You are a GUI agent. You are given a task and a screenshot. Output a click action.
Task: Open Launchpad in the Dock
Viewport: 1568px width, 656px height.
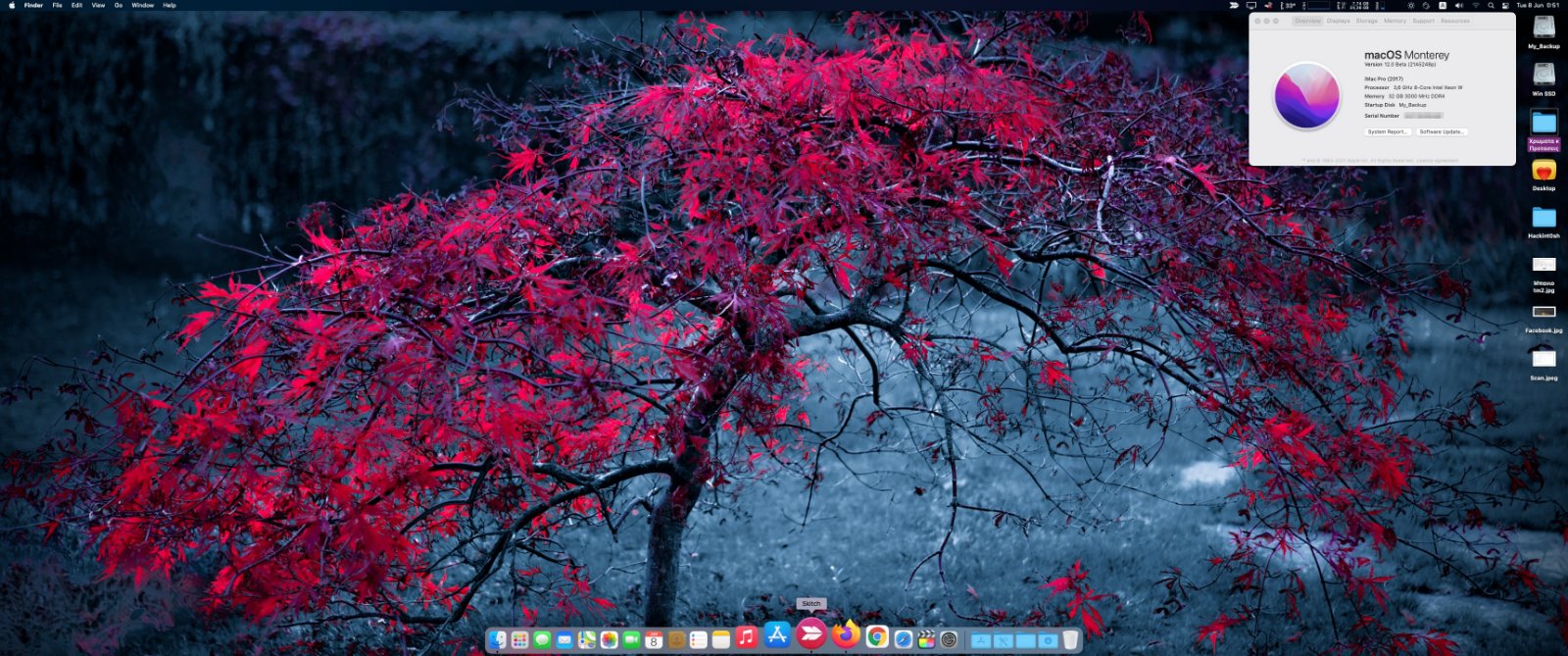519,639
